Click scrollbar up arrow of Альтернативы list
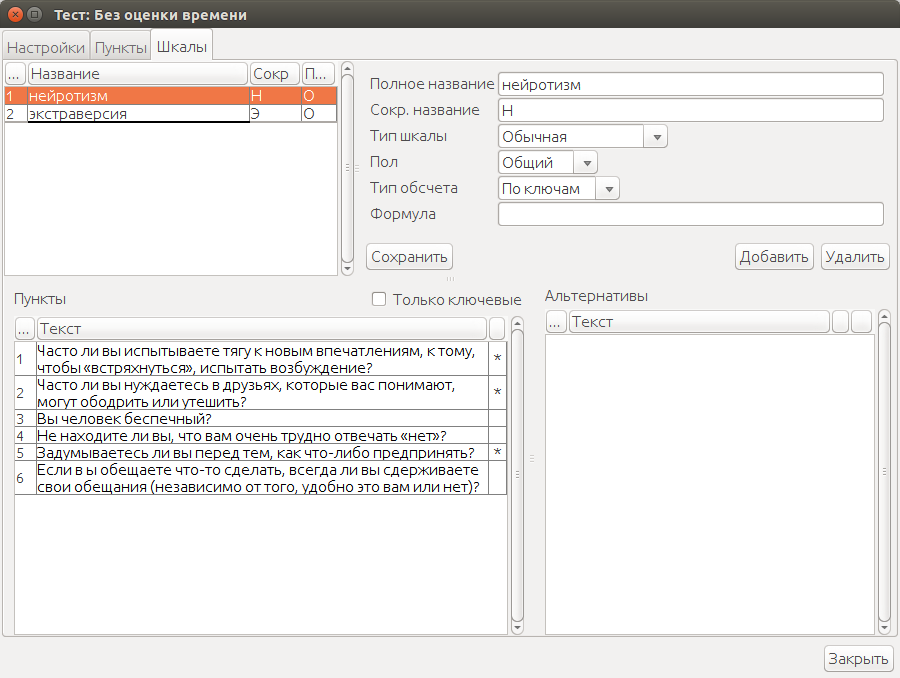Image resolution: width=900 pixels, height=678 pixels. (884, 316)
